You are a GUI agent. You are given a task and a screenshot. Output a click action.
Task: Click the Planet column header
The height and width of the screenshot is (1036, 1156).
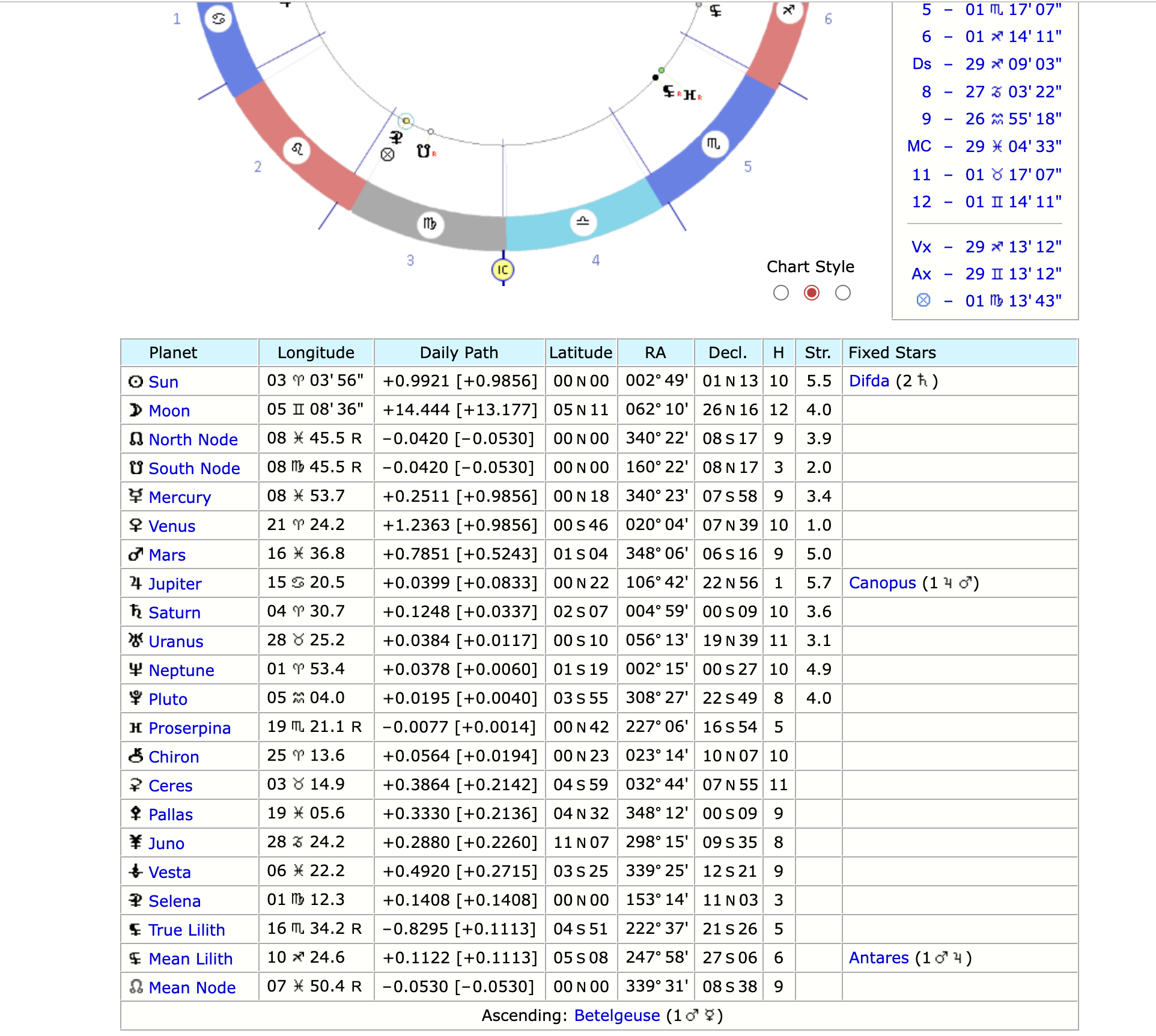[x=173, y=352]
